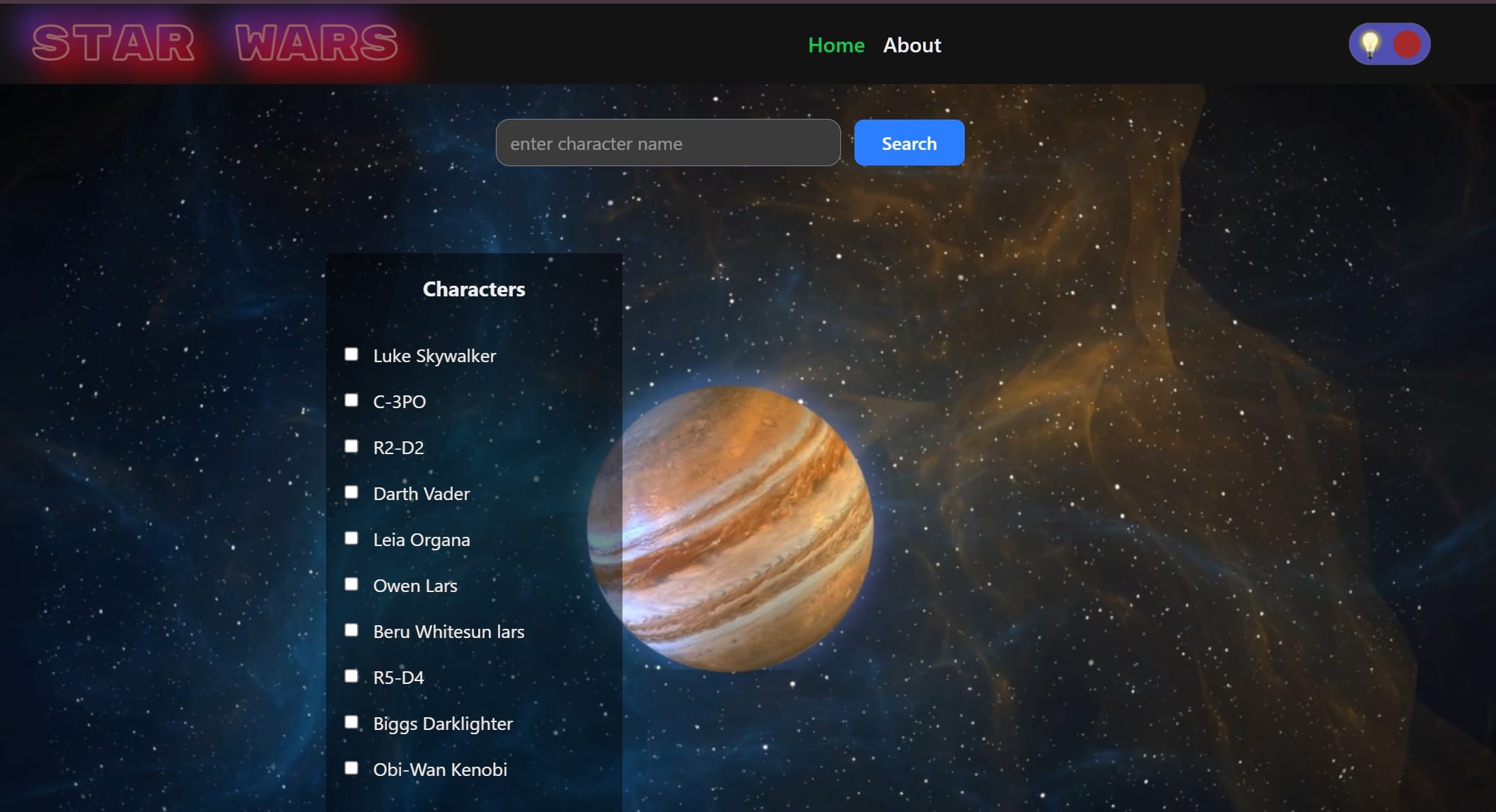The width and height of the screenshot is (1496, 812).
Task: Toggle the light bulb theme switch
Action: pos(1389,44)
